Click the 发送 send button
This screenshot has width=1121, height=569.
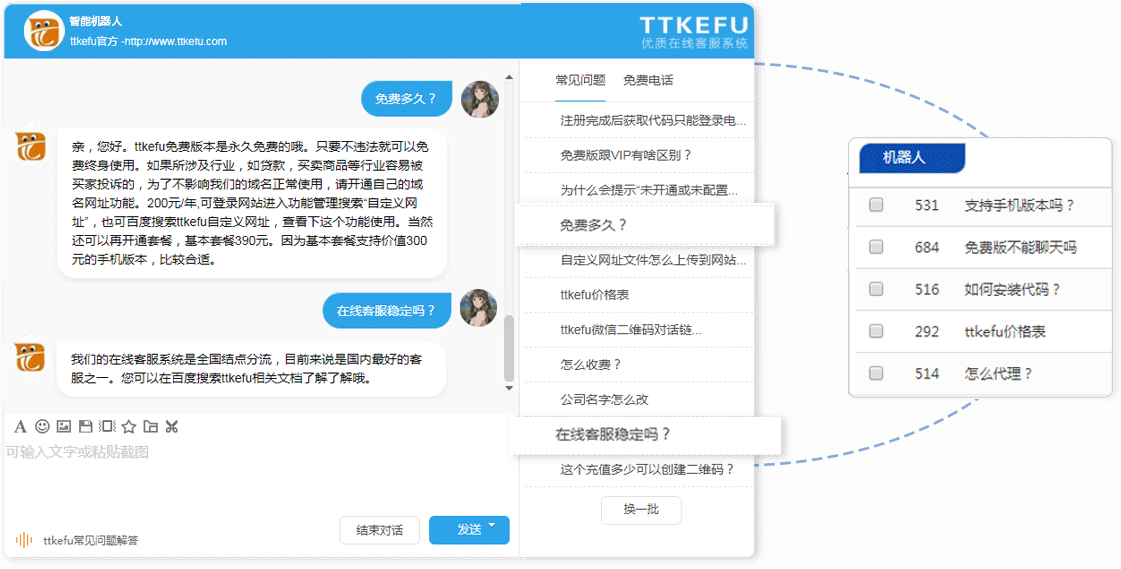pos(469,530)
